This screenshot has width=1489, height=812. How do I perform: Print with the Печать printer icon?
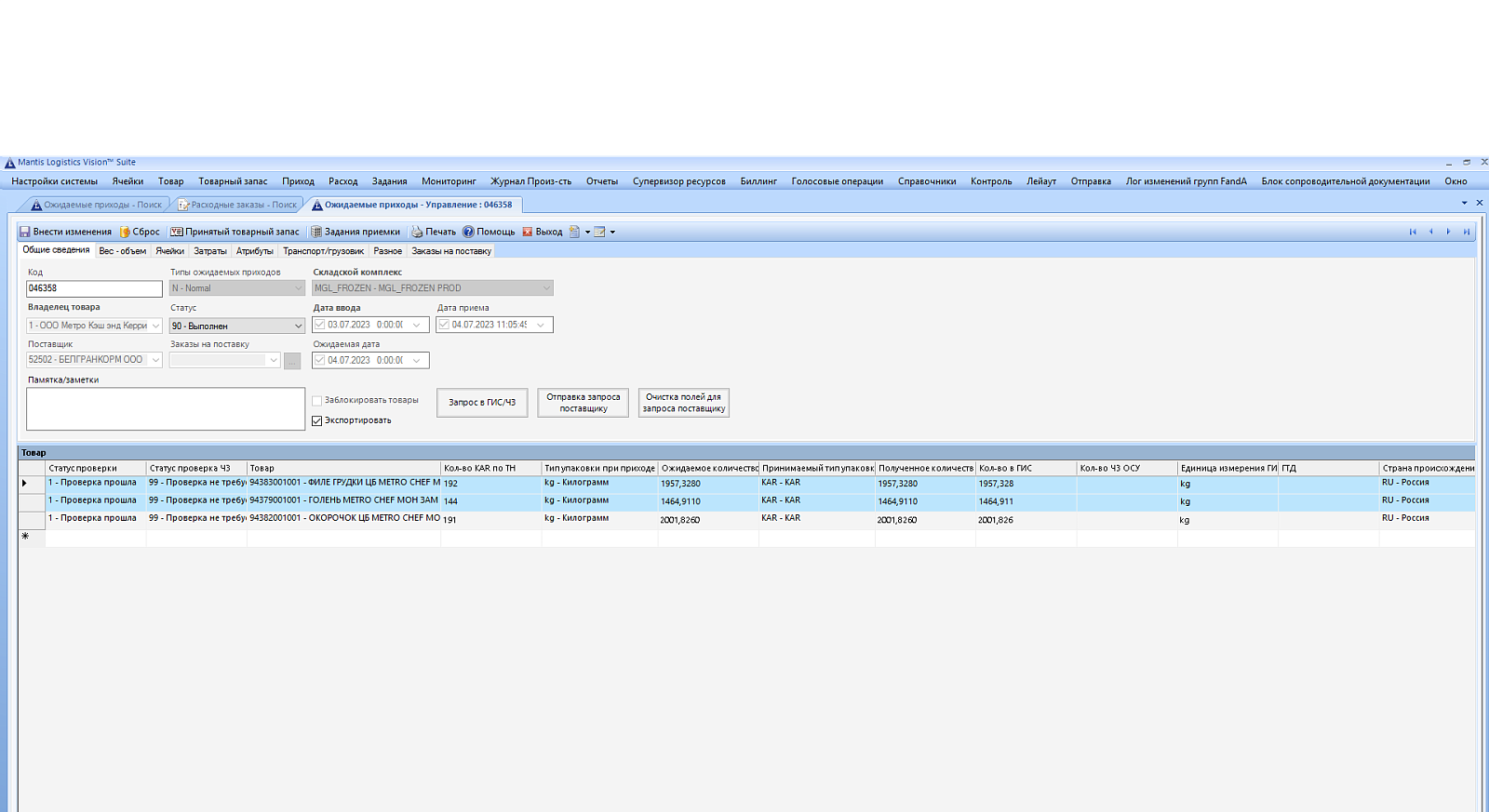(417, 232)
